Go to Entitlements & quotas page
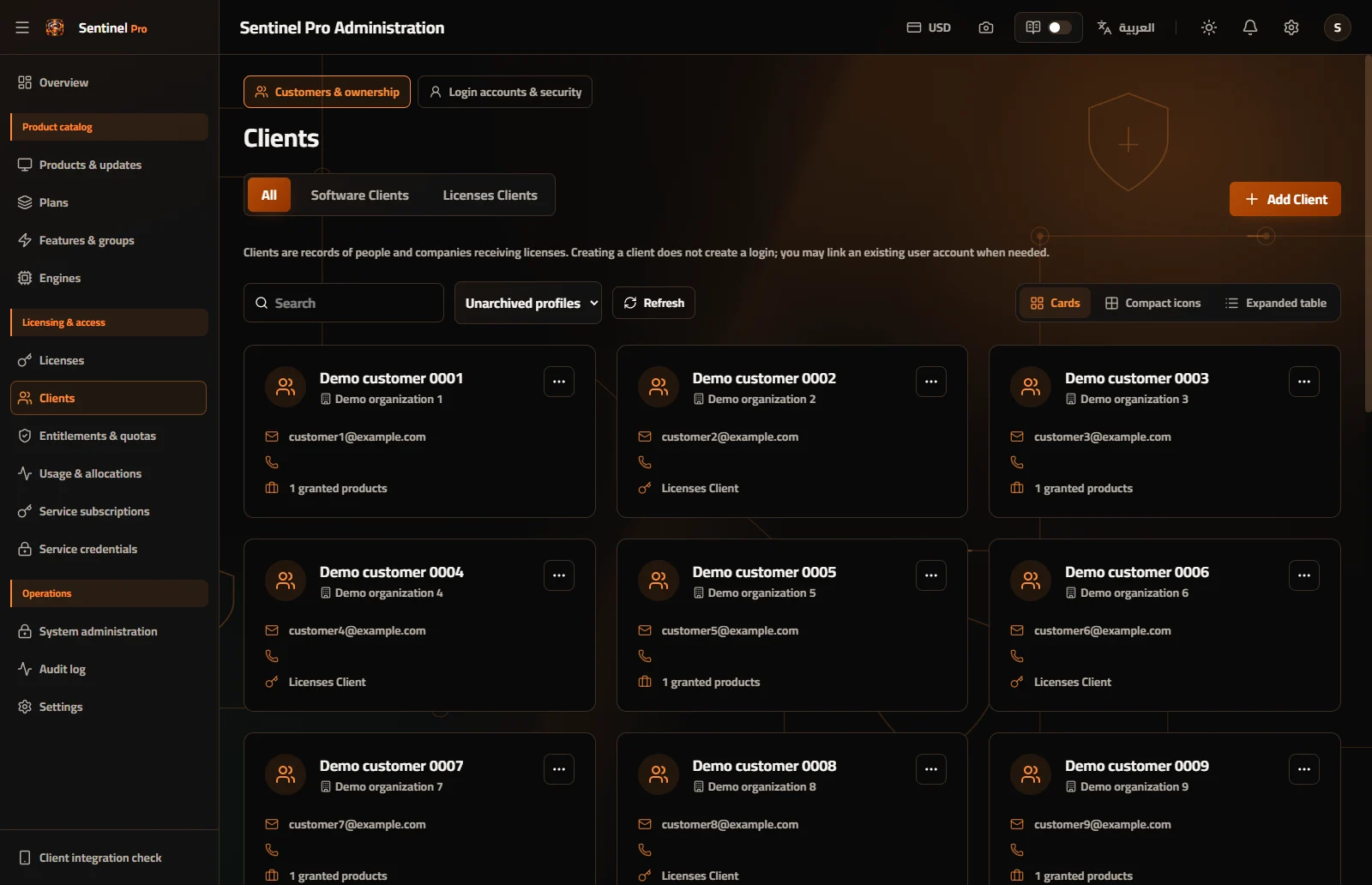1372x885 pixels. [x=108, y=436]
